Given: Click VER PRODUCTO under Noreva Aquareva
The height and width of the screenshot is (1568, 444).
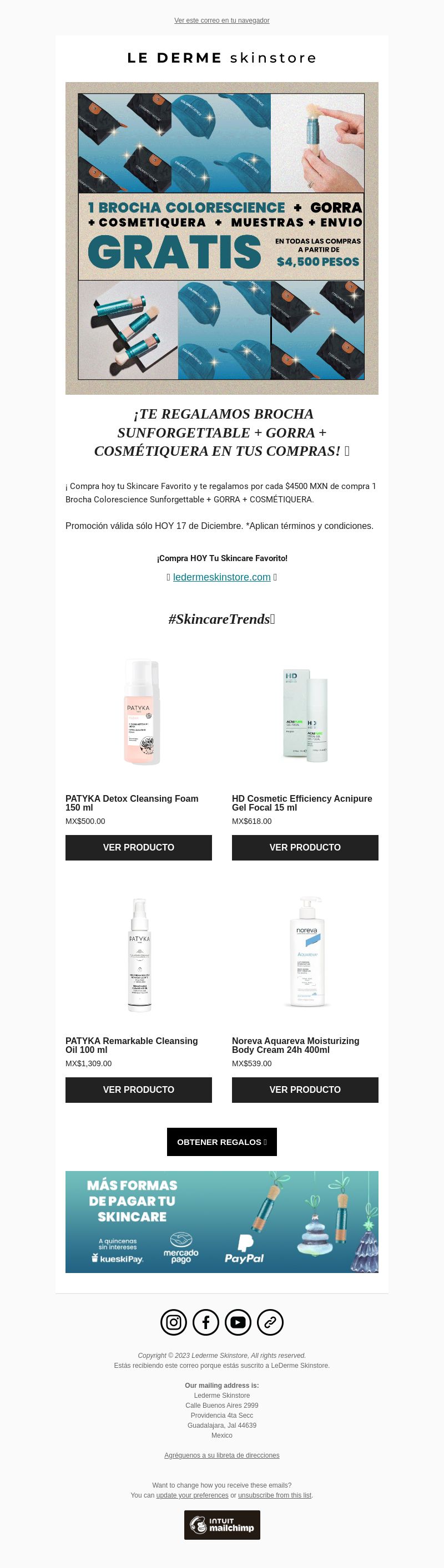Looking at the screenshot, I should [x=305, y=1090].
